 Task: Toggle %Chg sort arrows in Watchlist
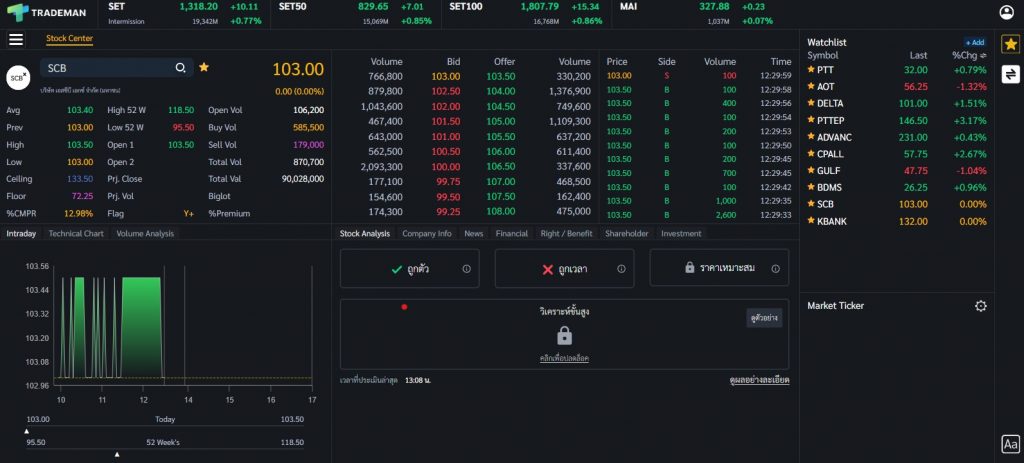tap(983, 56)
